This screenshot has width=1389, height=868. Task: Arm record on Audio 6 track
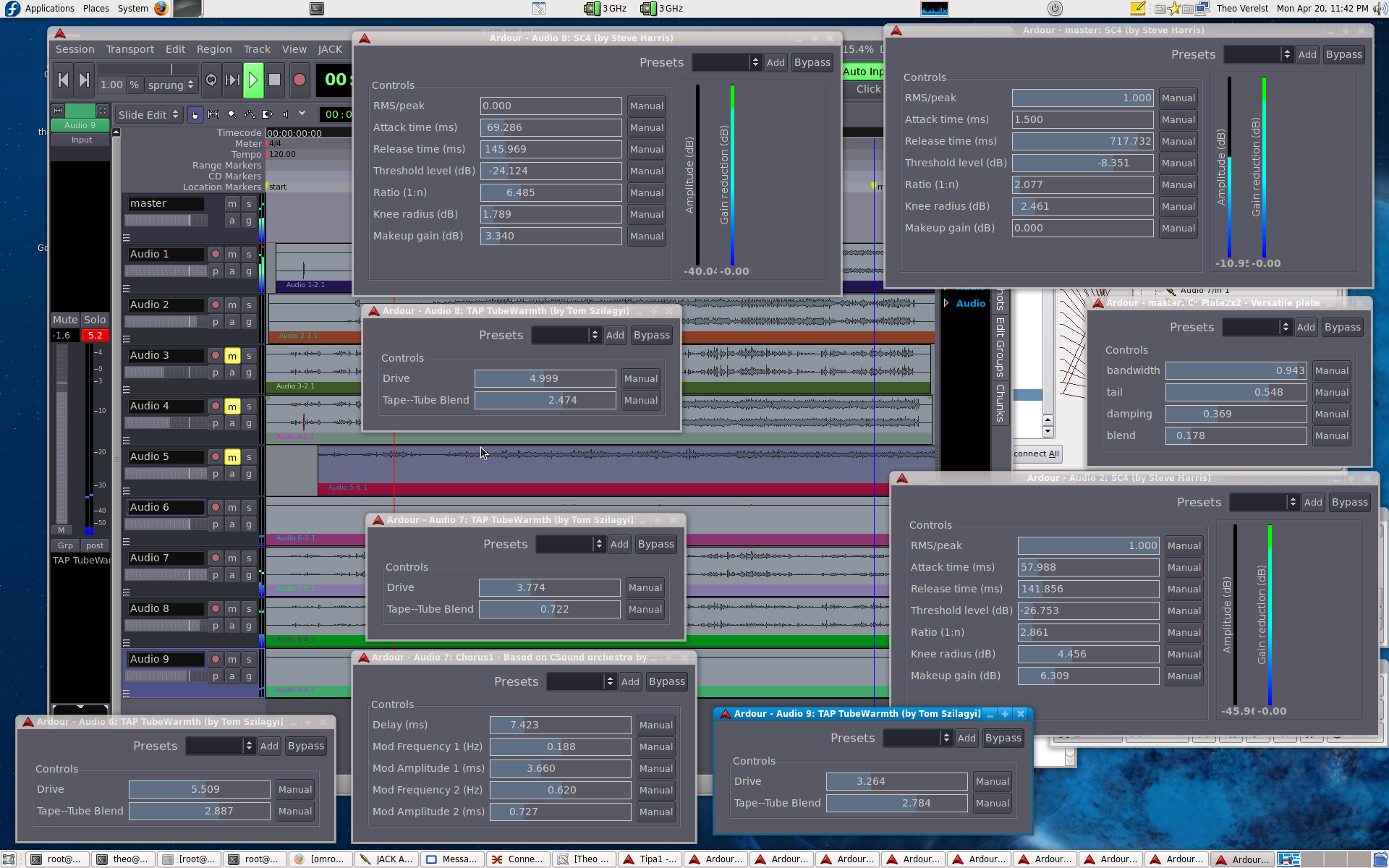[216, 508]
